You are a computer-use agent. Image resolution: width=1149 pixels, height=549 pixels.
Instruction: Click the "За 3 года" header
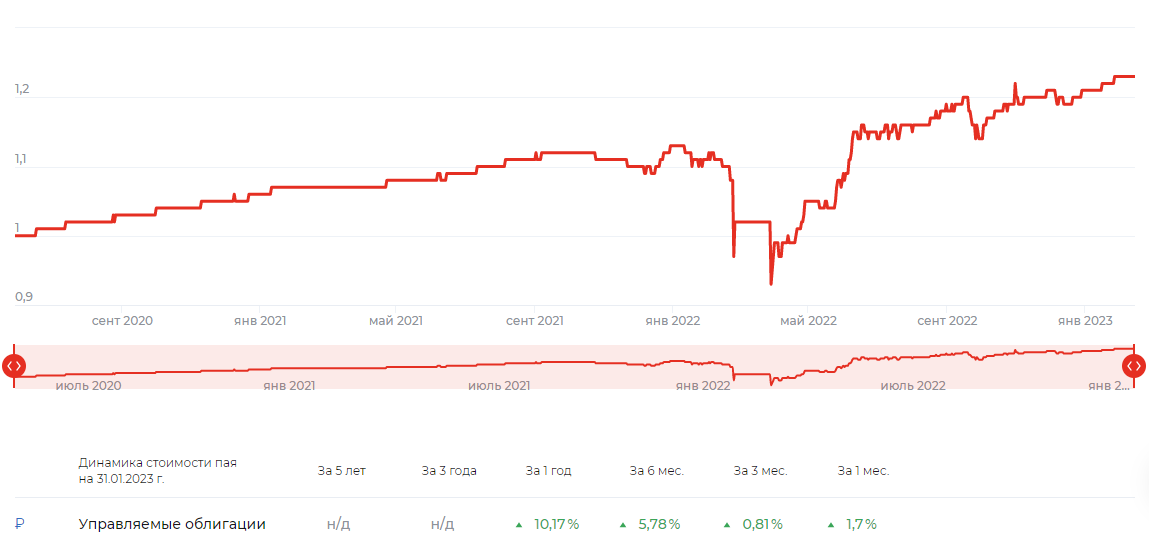tap(449, 471)
